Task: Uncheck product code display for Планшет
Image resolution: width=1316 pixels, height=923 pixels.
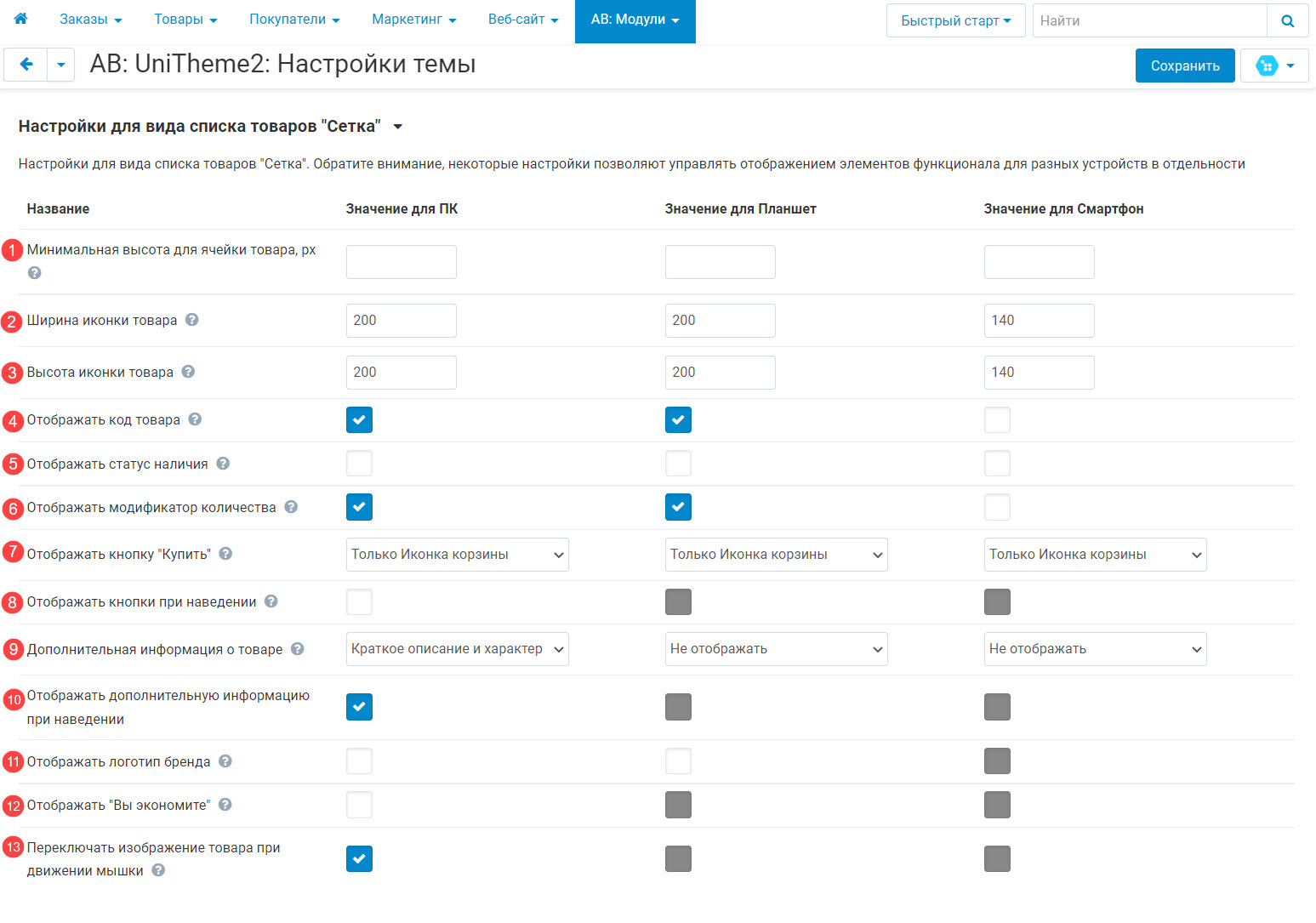Action: click(x=678, y=419)
